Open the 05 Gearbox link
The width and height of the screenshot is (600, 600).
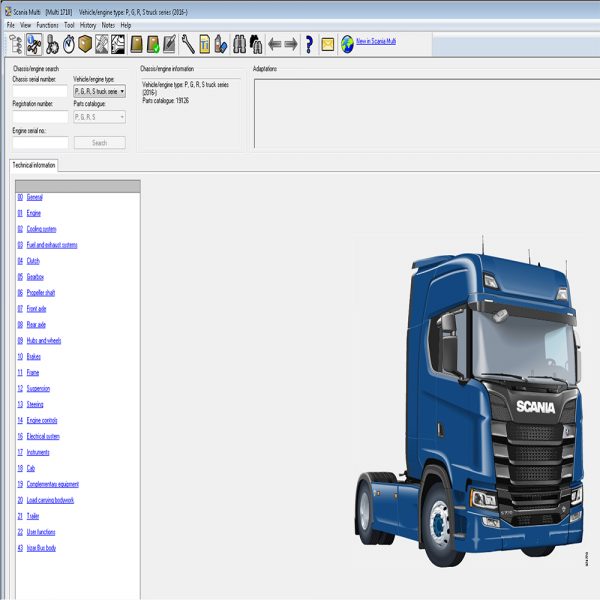[31, 277]
